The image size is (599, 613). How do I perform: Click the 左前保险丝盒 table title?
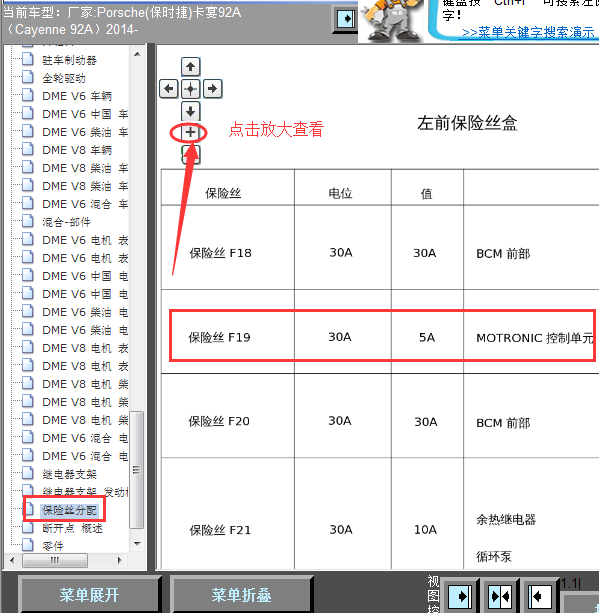tap(467, 123)
